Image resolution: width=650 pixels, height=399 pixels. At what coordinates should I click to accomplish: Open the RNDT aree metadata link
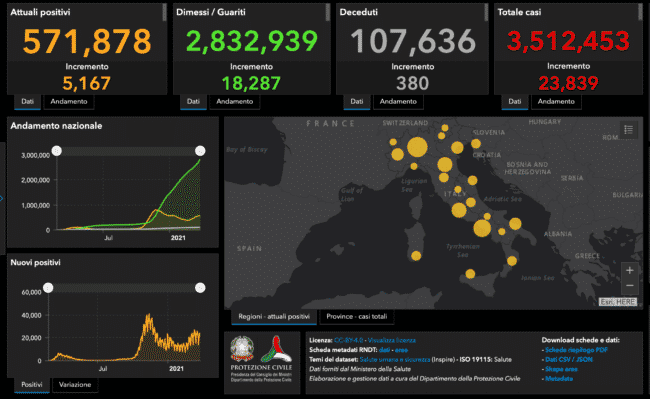click(401, 350)
